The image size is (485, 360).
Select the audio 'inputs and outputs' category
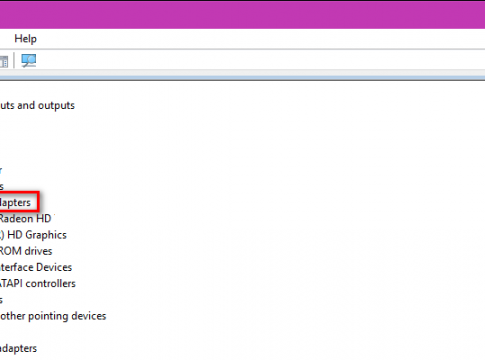click(x=37, y=105)
